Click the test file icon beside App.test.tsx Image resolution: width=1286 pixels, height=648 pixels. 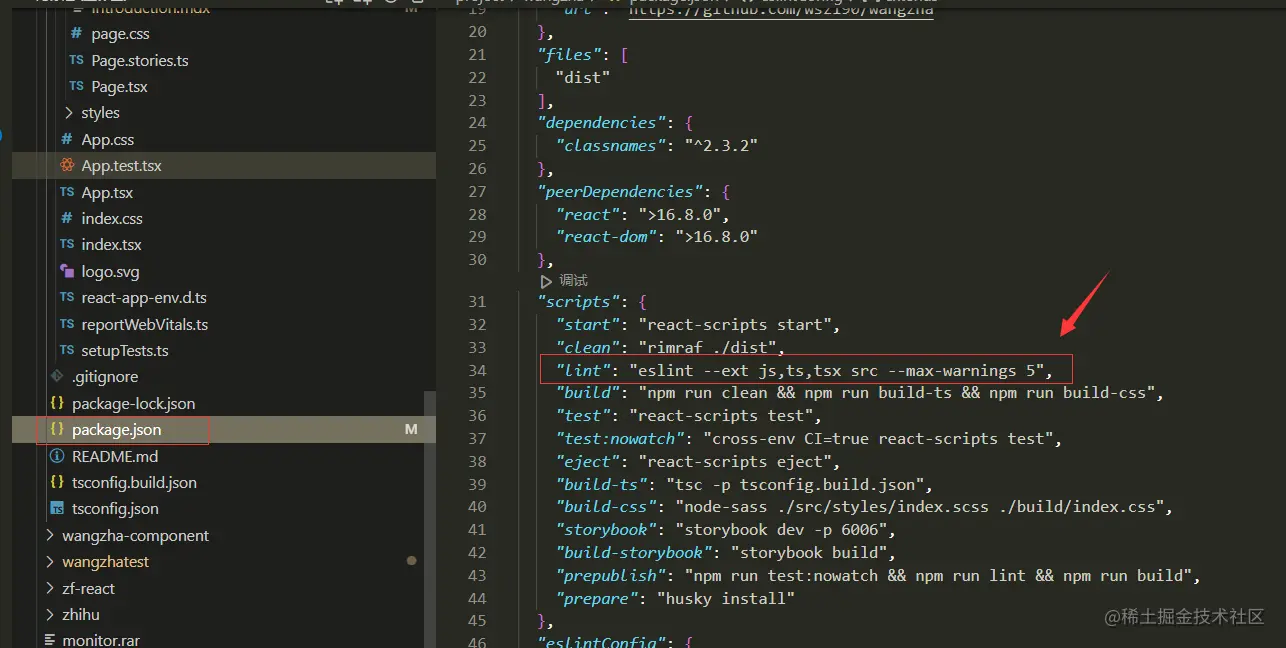point(67,165)
